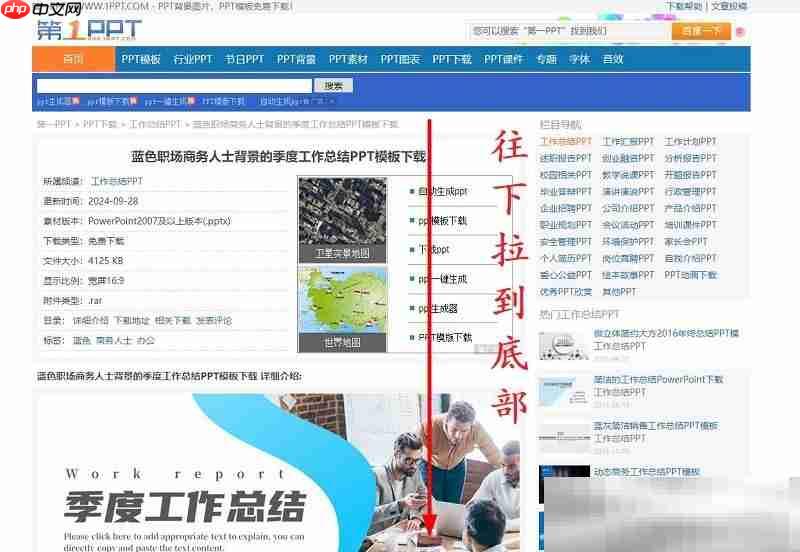The width and height of the screenshot is (800, 552).
Task: Open 字体 in the navigation bar
Action: (580, 59)
